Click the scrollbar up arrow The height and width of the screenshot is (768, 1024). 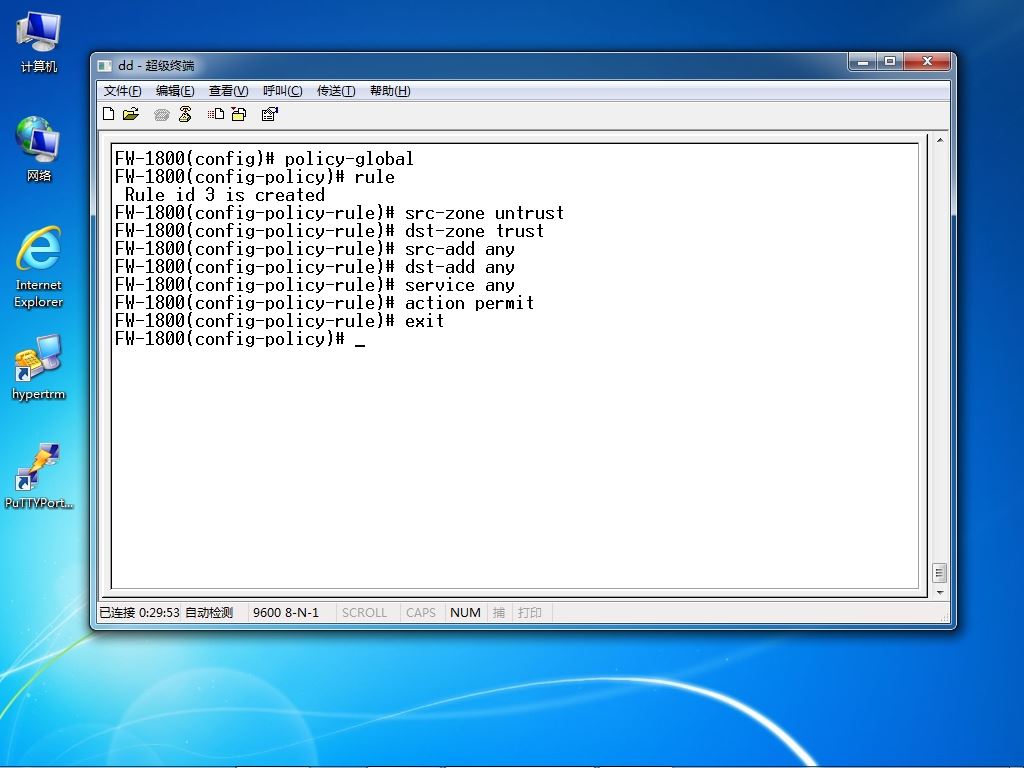940,140
